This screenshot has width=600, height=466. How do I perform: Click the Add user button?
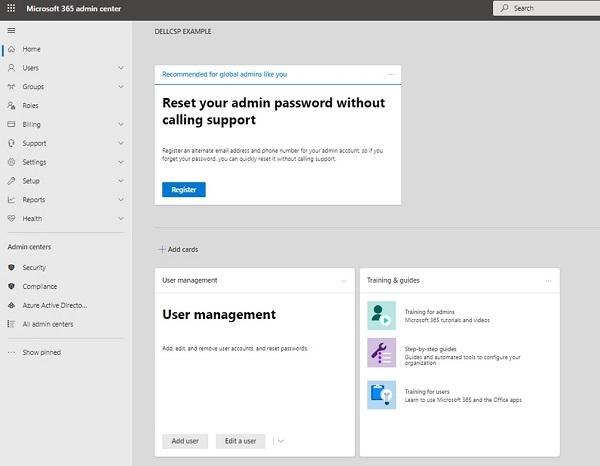pos(186,441)
